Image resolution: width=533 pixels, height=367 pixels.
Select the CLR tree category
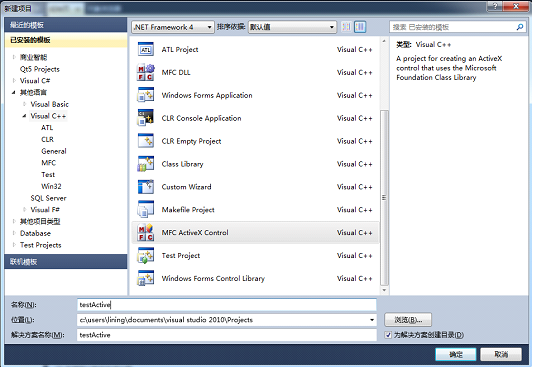(x=47, y=139)
